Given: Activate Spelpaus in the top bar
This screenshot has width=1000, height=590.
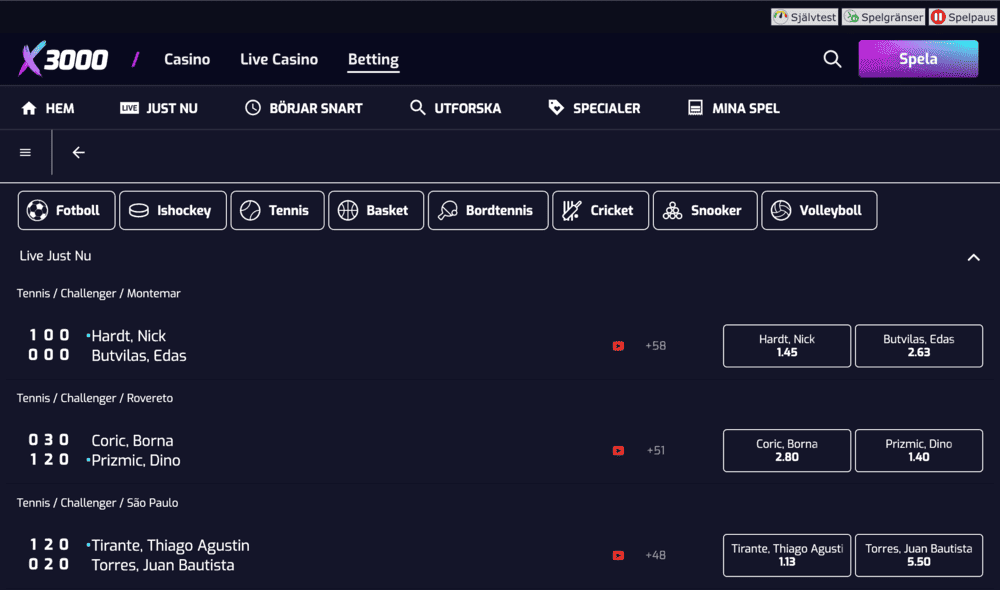Looking at the screenshot, I should [961, 16].
